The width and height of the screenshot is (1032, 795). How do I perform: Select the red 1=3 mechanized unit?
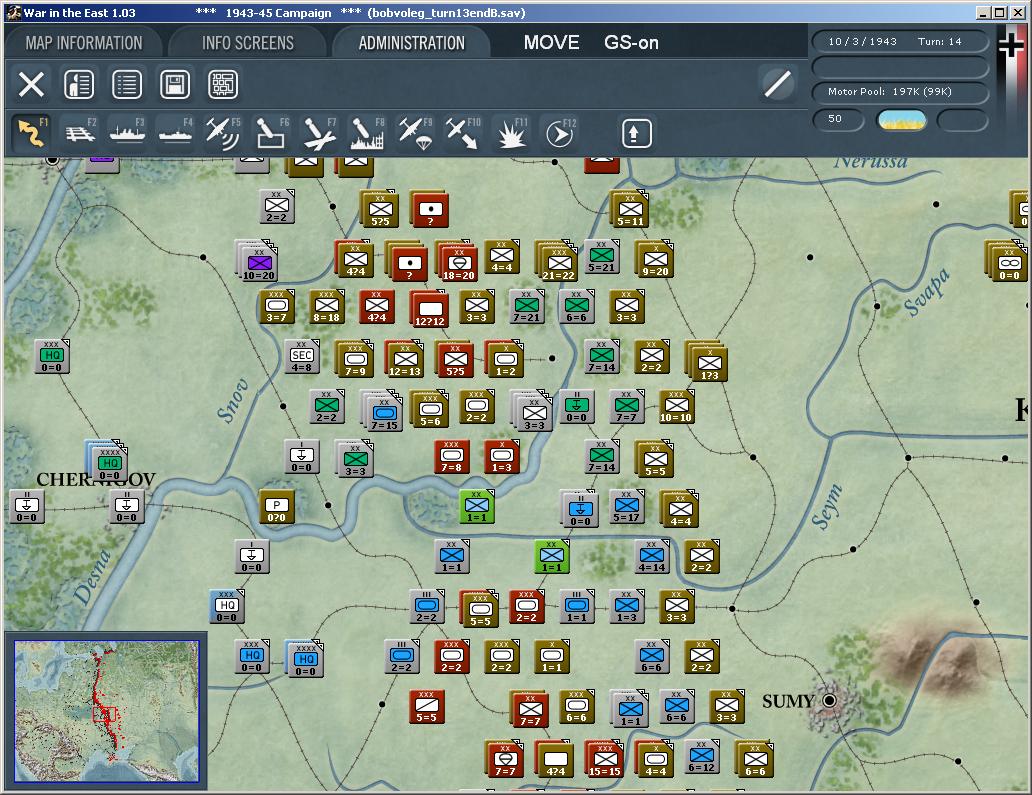coord(502,457)
